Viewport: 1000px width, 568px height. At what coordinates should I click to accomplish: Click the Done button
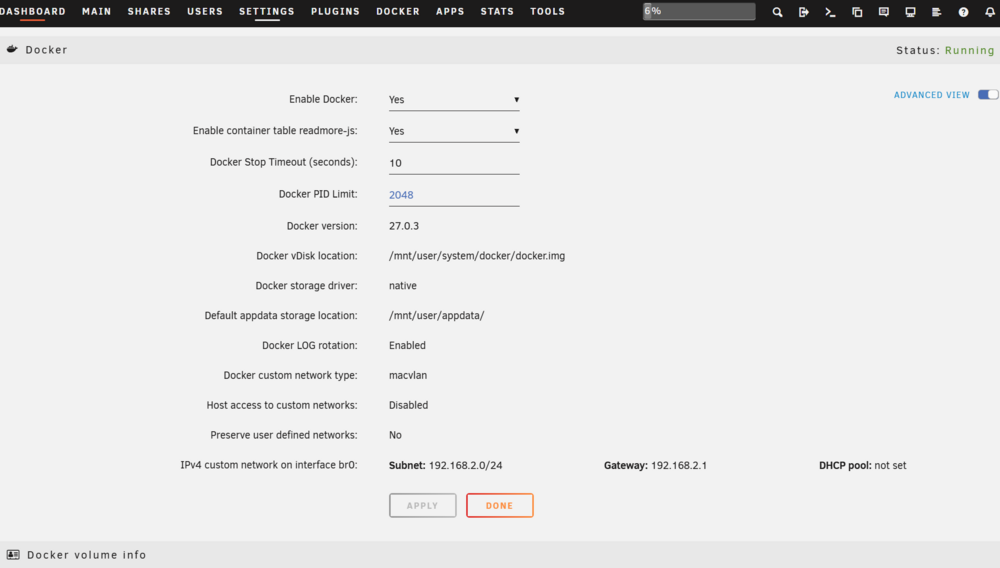(499, 506)
